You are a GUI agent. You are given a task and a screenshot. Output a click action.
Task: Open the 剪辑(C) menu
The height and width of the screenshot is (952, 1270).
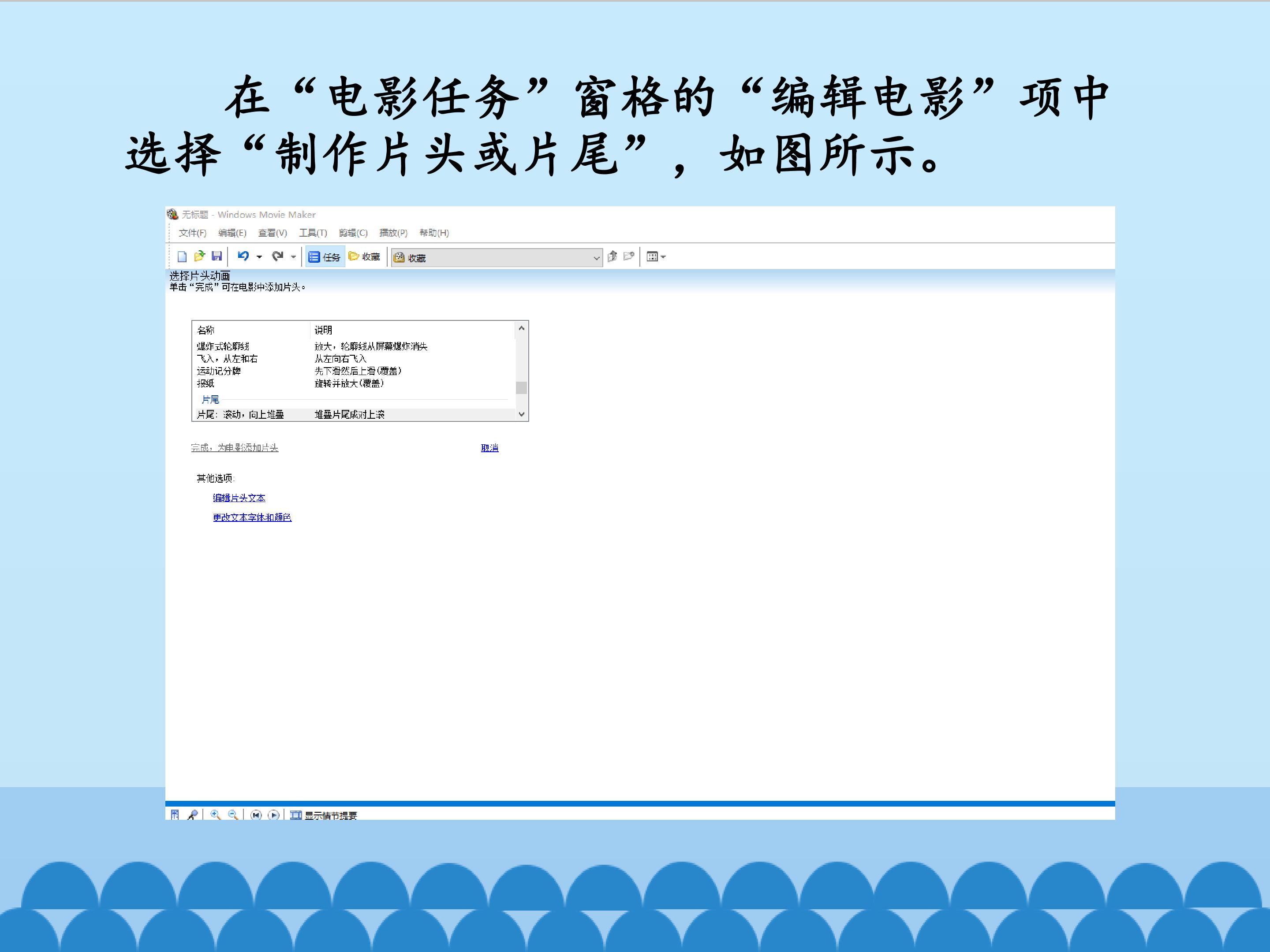click(x=353, y=232)
